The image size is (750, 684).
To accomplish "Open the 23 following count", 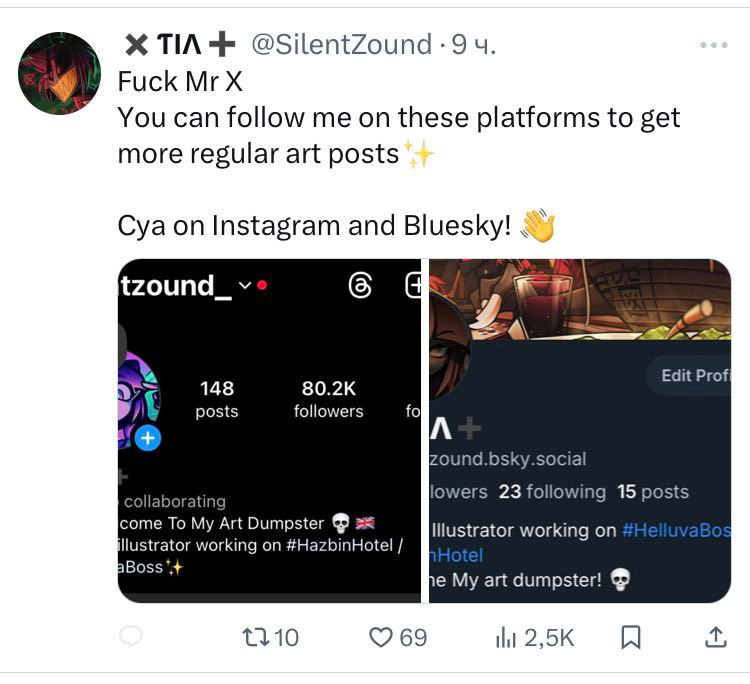I will (x=552, y=491).
